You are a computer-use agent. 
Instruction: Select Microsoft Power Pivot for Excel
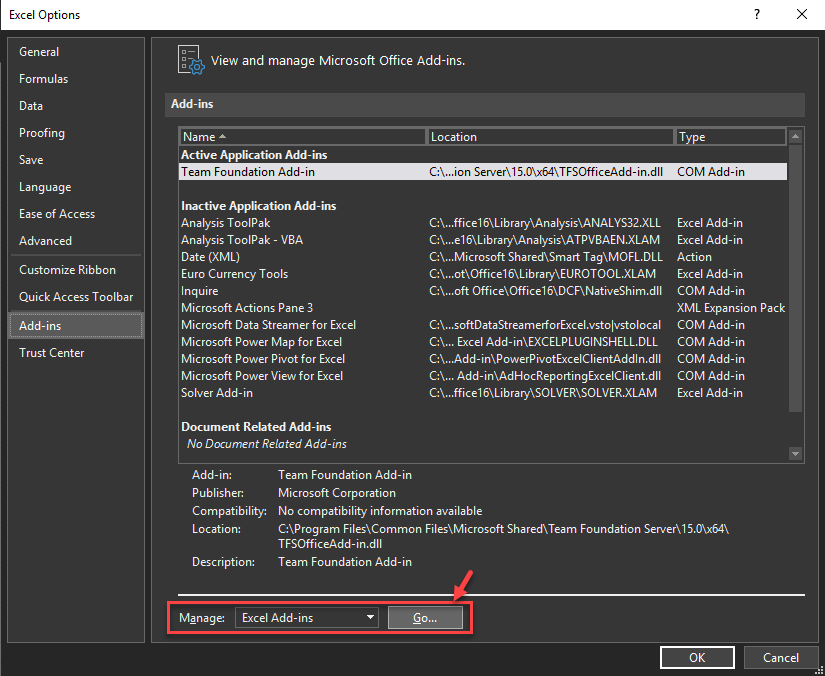click(483, 359)
